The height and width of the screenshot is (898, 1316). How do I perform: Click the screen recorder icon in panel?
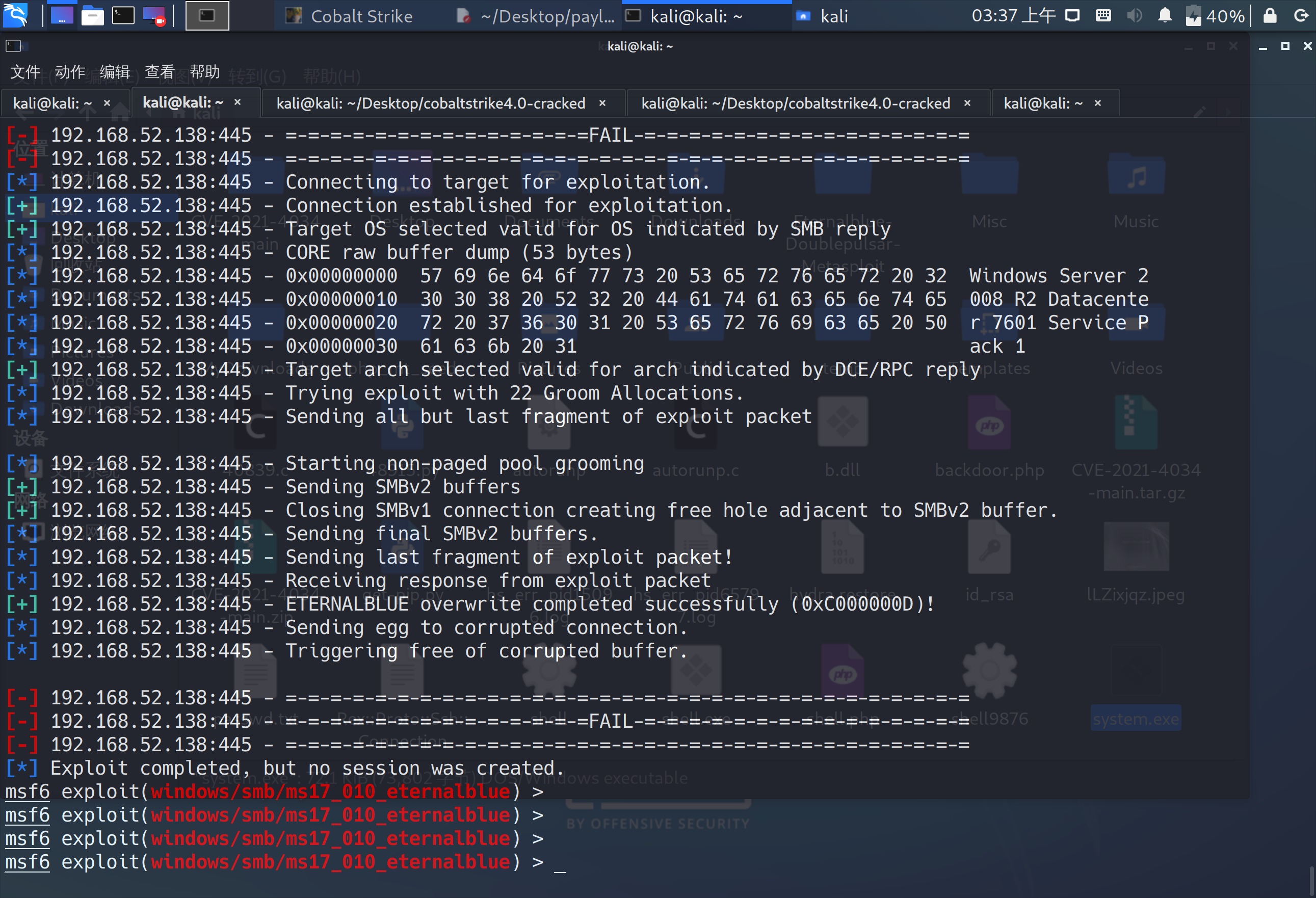pos(153,16)
